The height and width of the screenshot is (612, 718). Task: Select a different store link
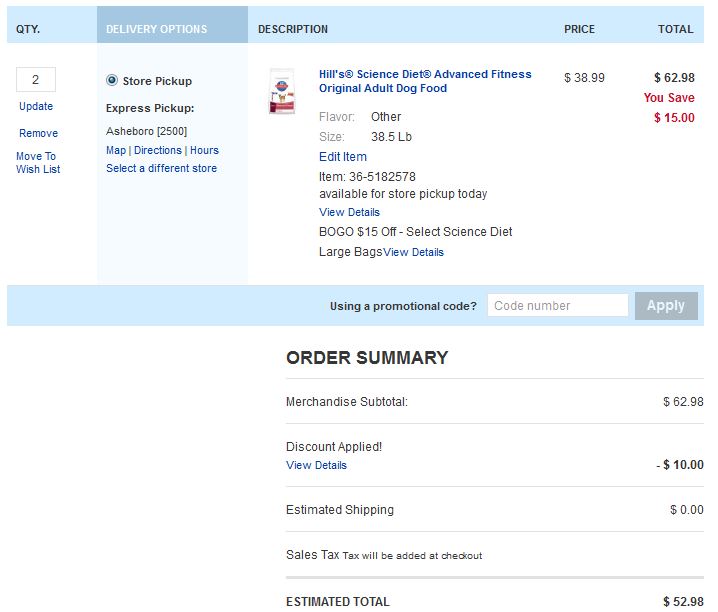click(162, 168)
